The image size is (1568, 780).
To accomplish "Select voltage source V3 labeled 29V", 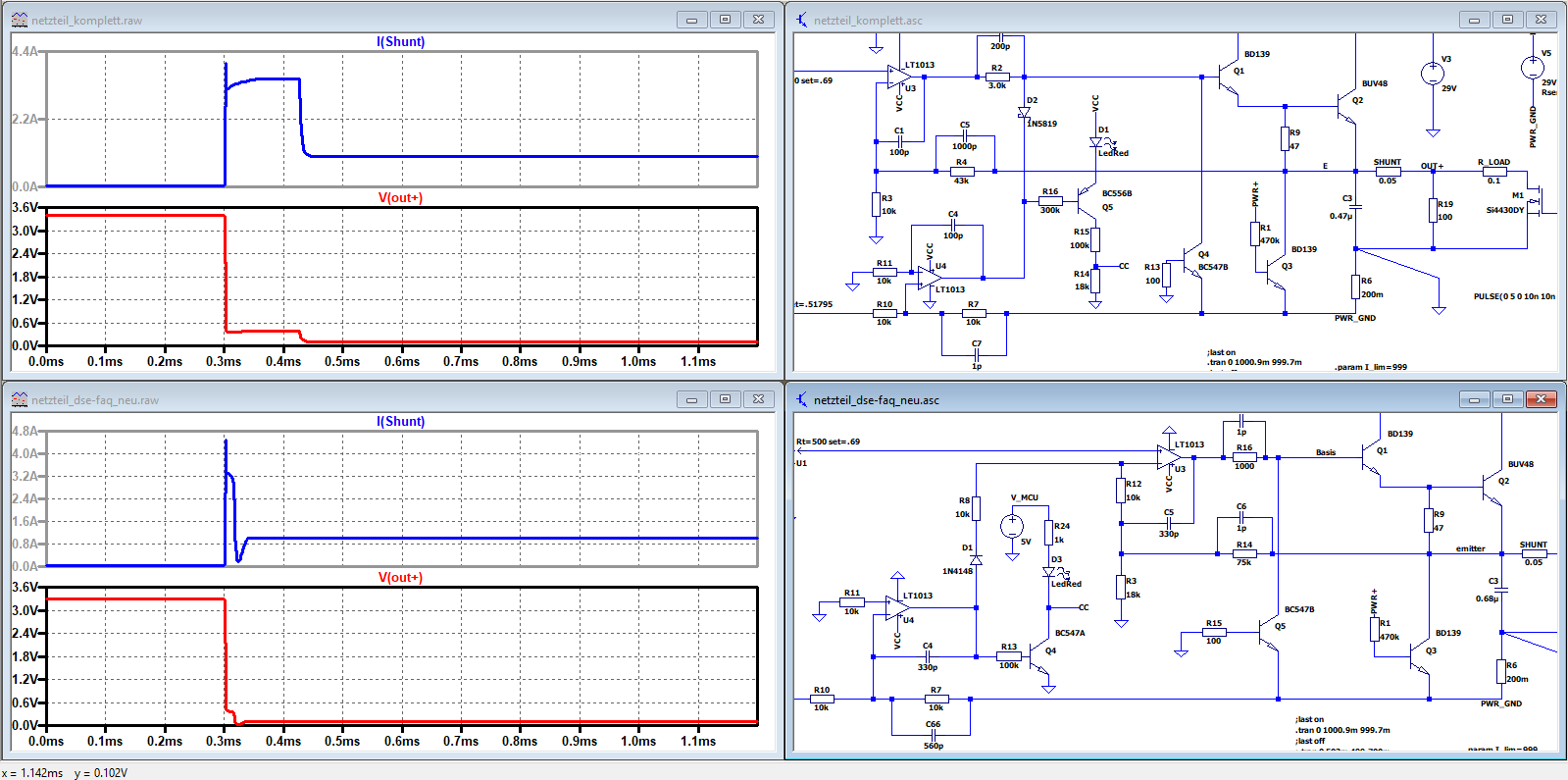I will 1433,73.
